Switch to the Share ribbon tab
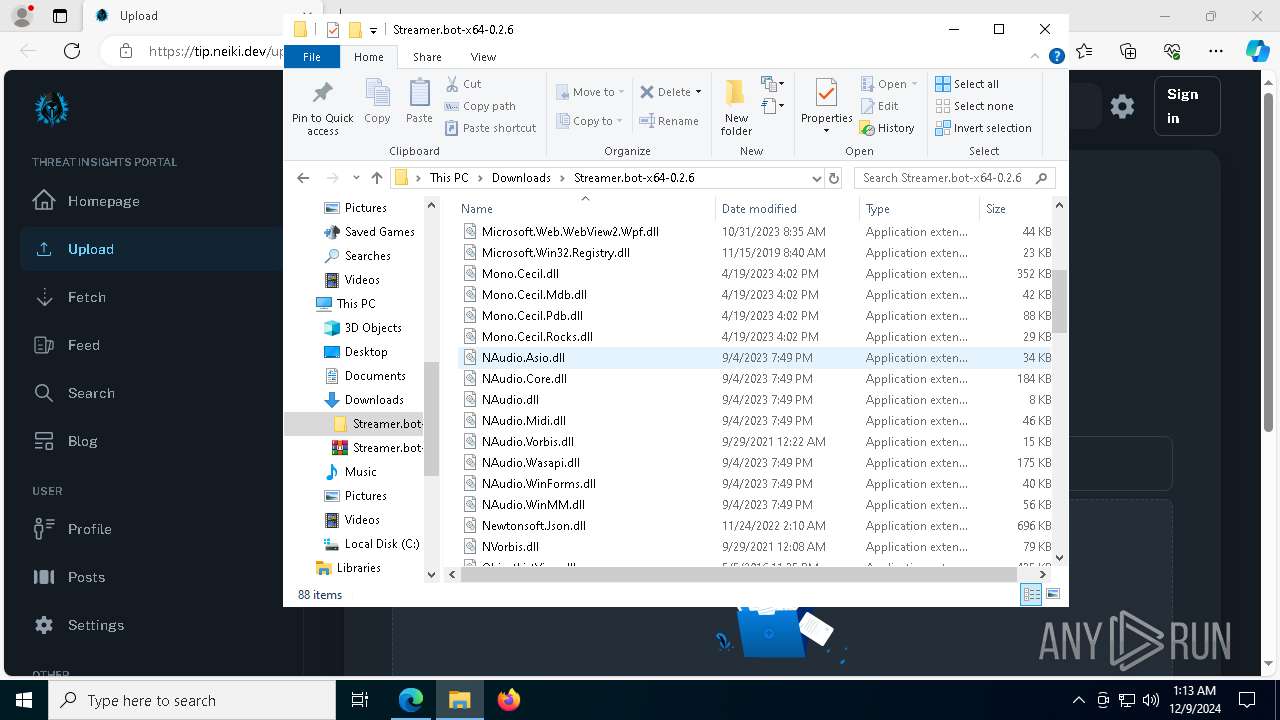 427,57
